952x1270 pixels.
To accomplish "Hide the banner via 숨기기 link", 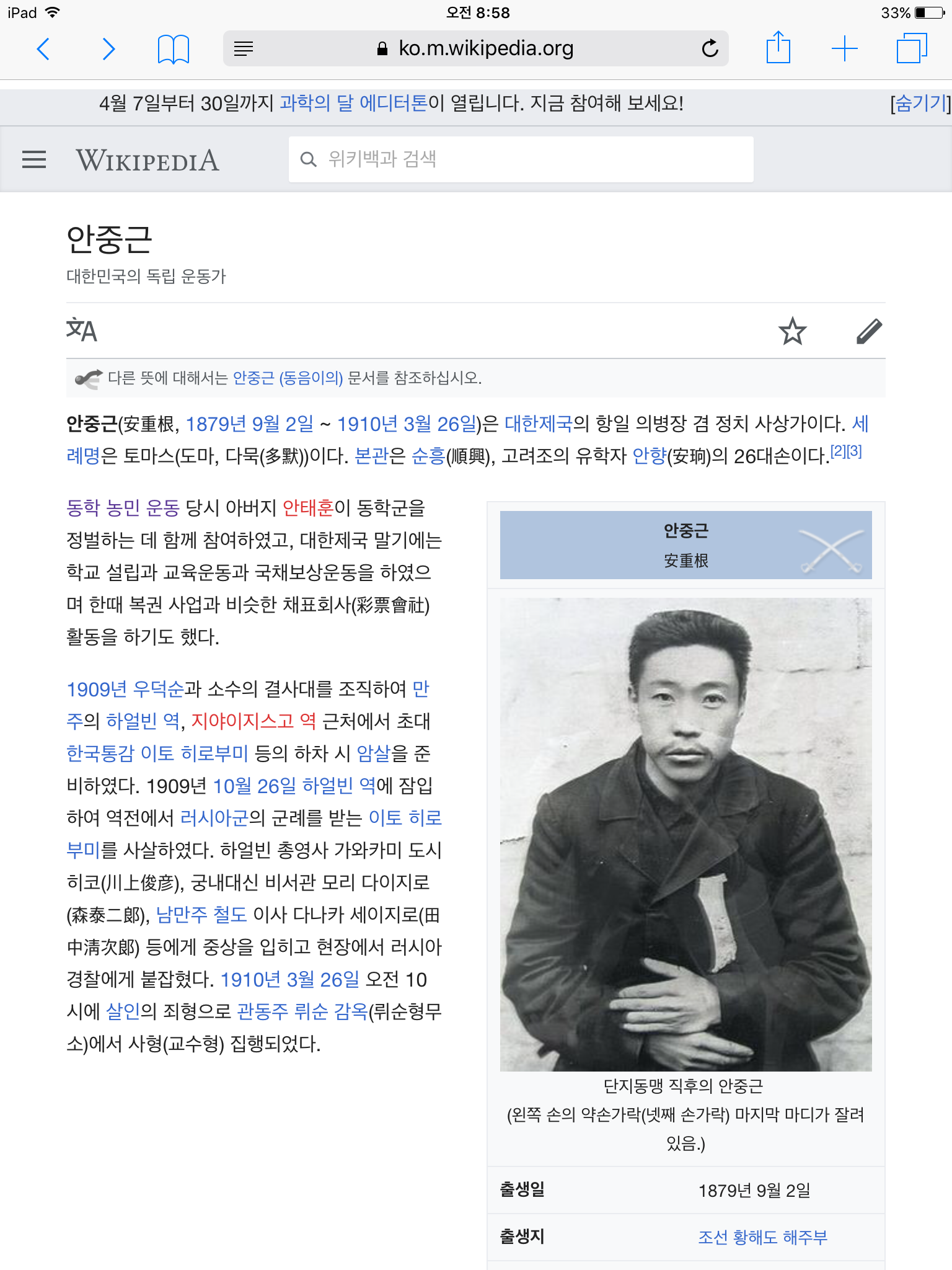I will [x=920, y=103].
